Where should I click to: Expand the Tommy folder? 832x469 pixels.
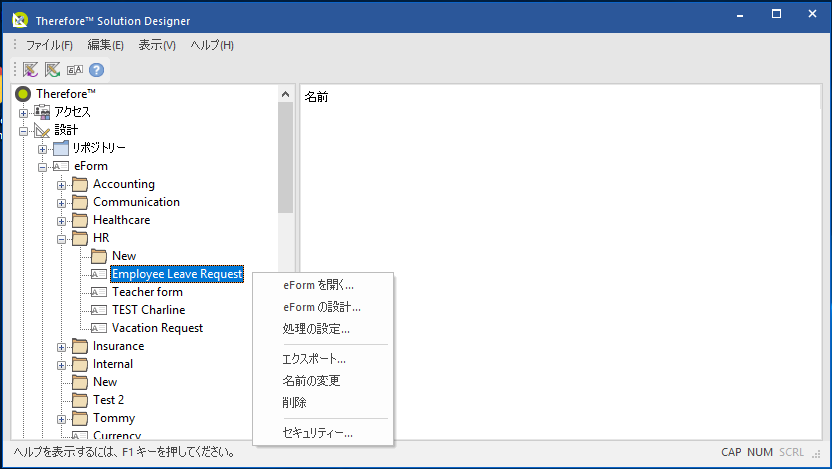62,419
